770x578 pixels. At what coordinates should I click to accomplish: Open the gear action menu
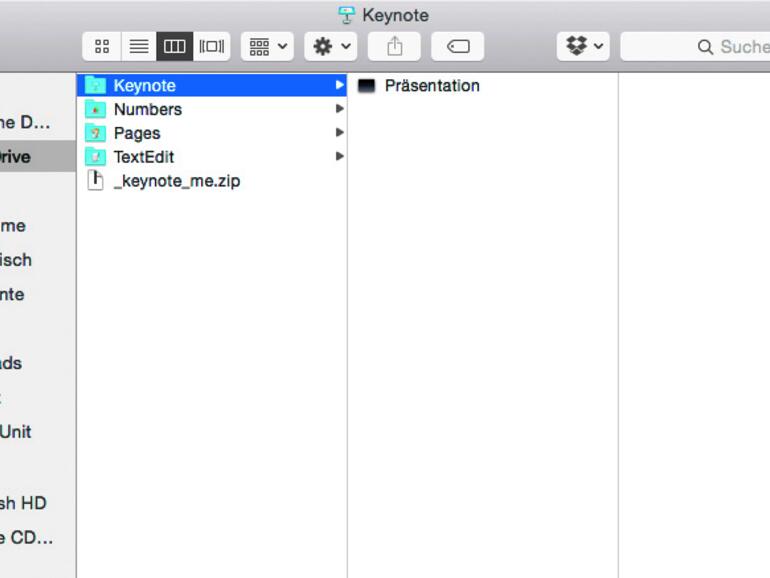pyautogui.click(x=330, y=47)
